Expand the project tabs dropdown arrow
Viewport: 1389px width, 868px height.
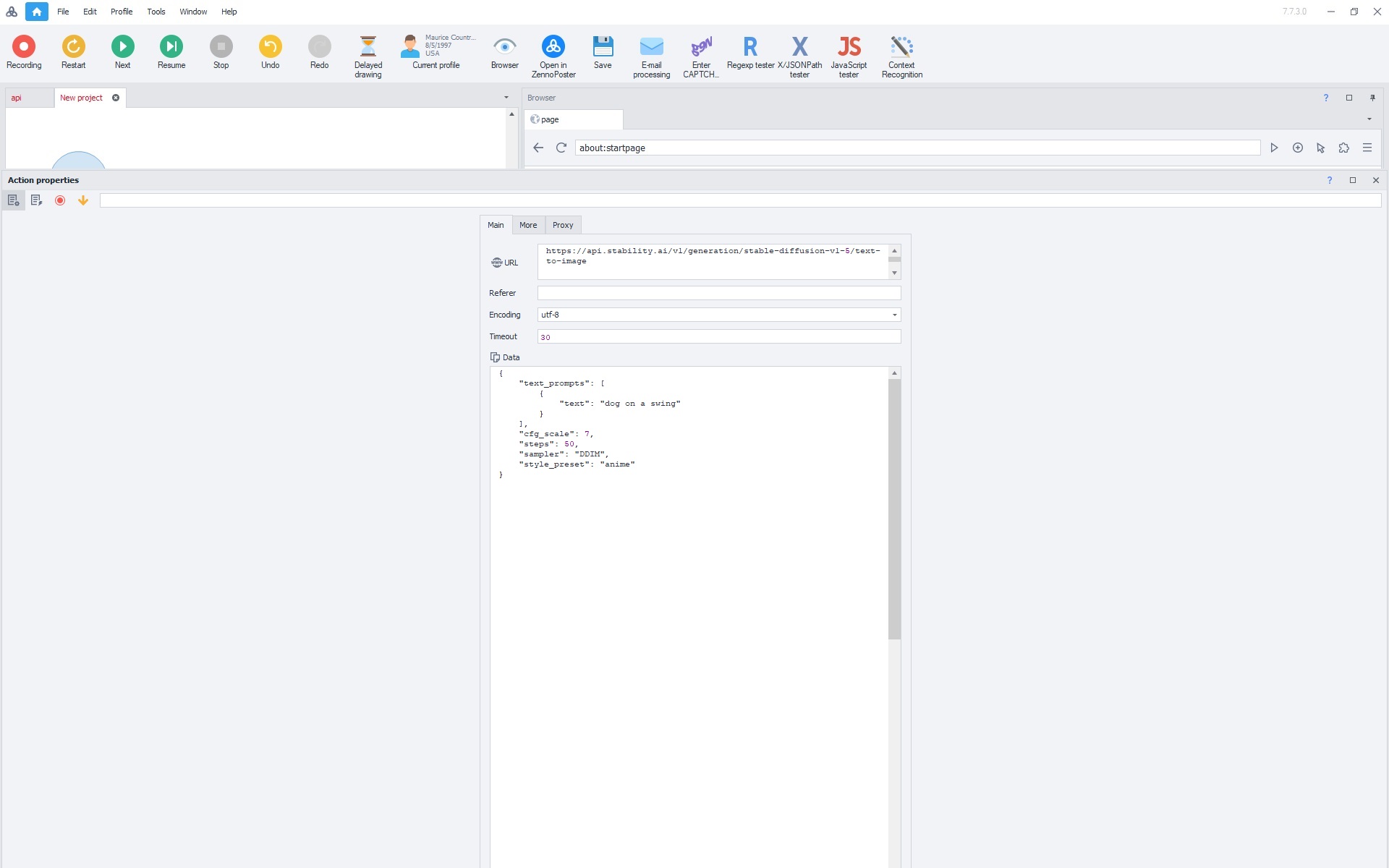coord(506,98)
